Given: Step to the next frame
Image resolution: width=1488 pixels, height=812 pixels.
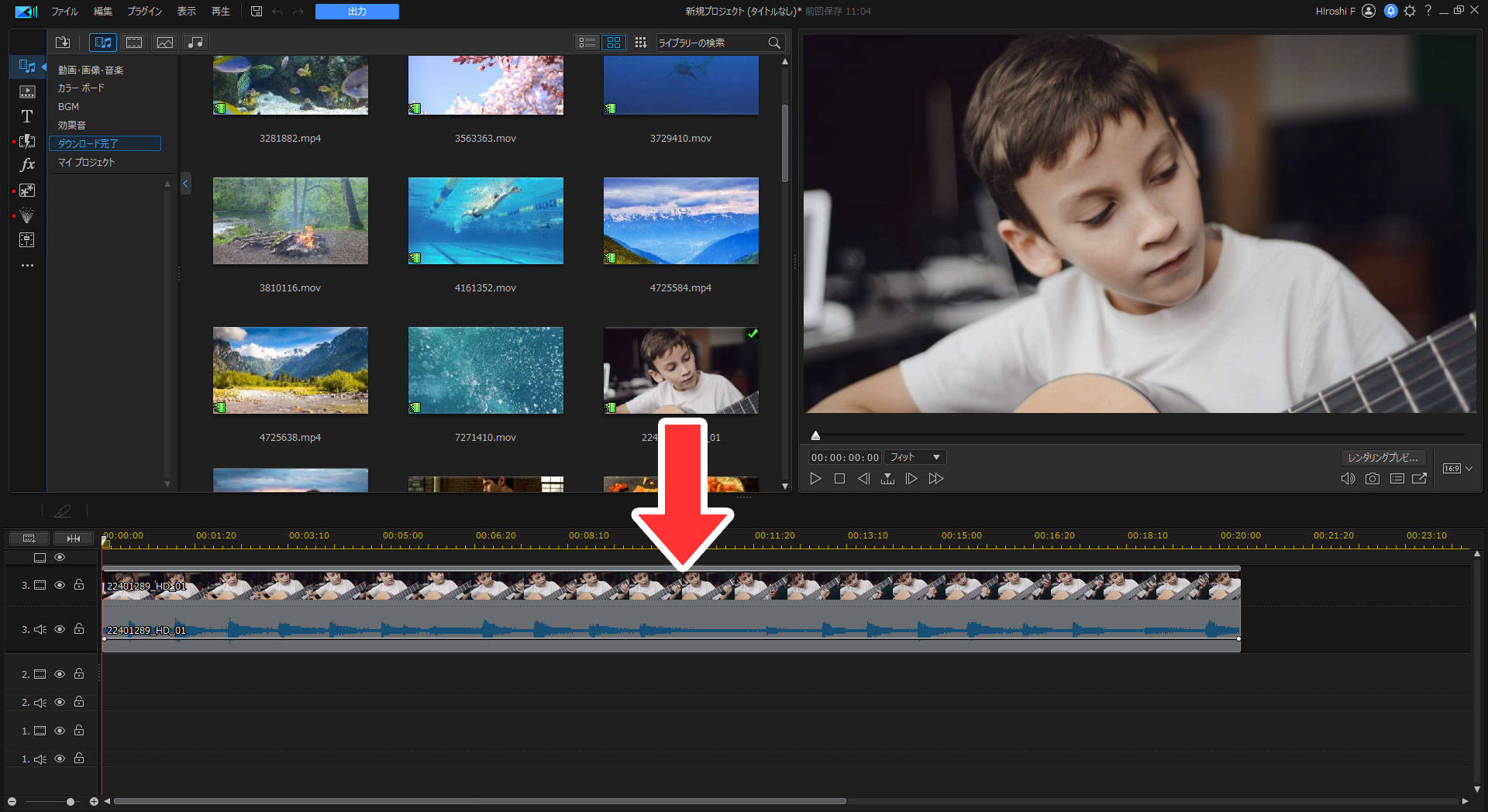Looking at the screenshot, I should click(x=911, y=479).
